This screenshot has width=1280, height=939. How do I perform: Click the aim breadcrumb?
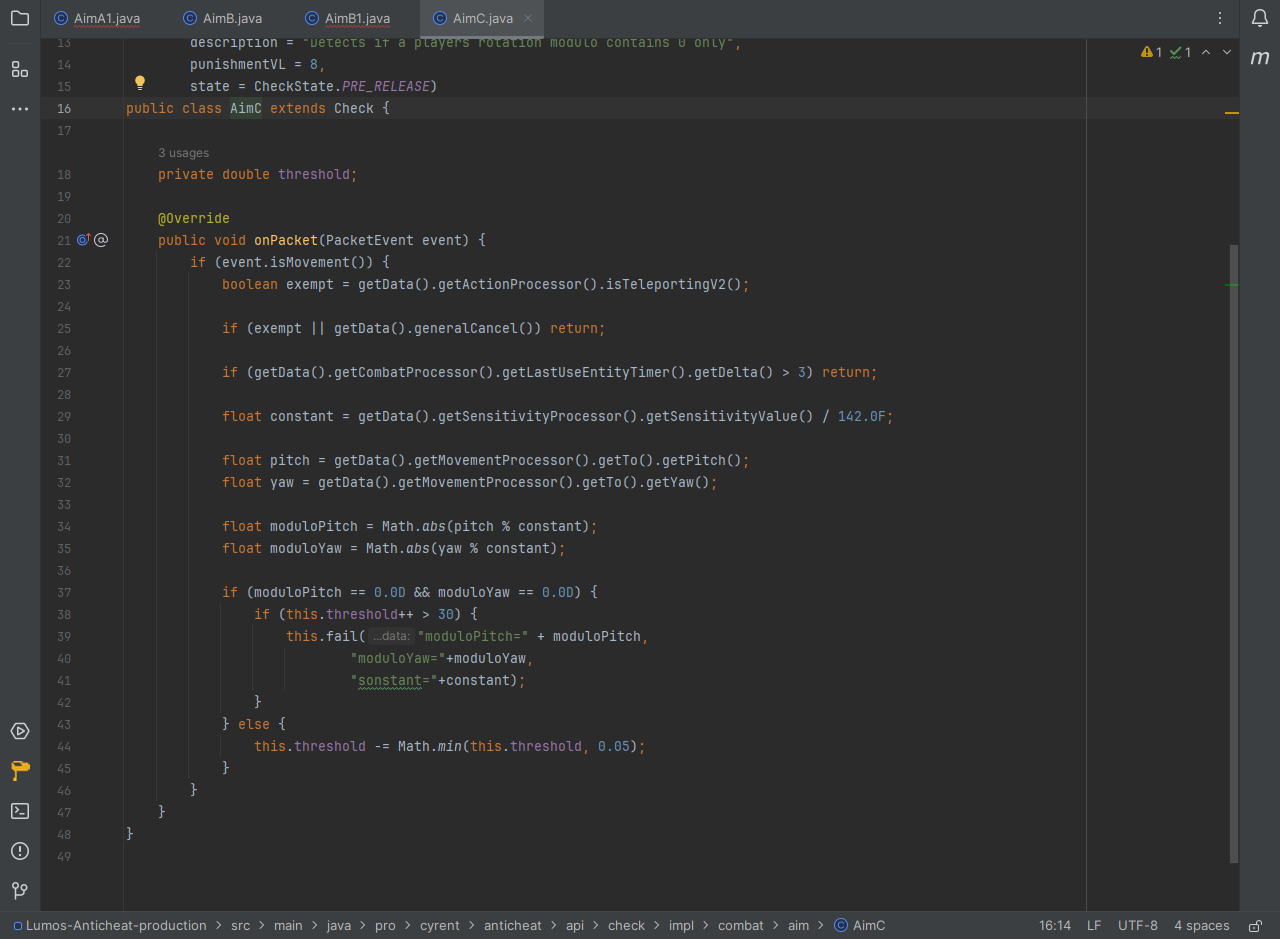pyautogui.click(x=798, y=926)
